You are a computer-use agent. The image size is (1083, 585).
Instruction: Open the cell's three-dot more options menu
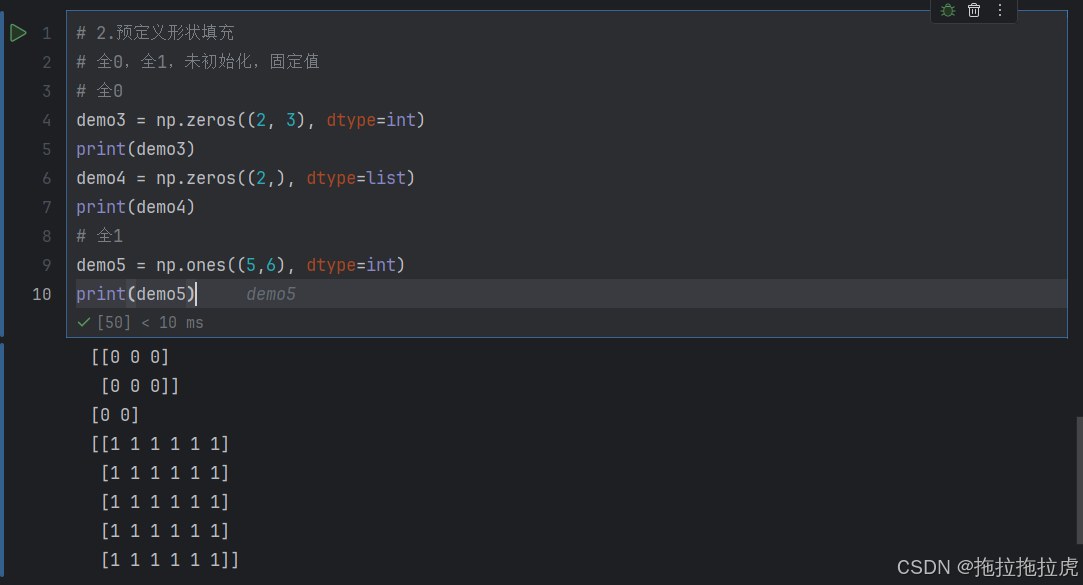(999, 10)
